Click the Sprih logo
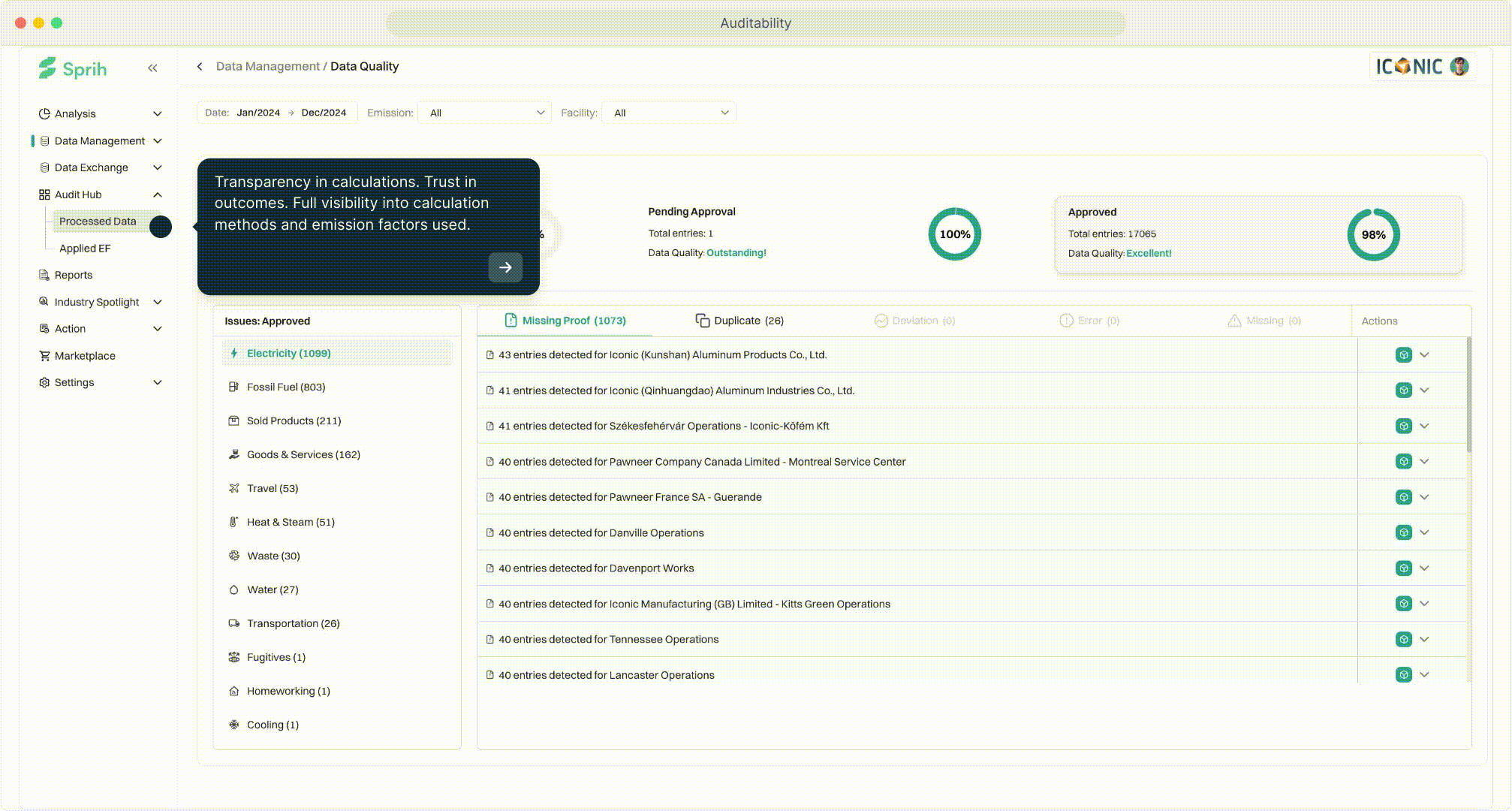 (73, 68)
